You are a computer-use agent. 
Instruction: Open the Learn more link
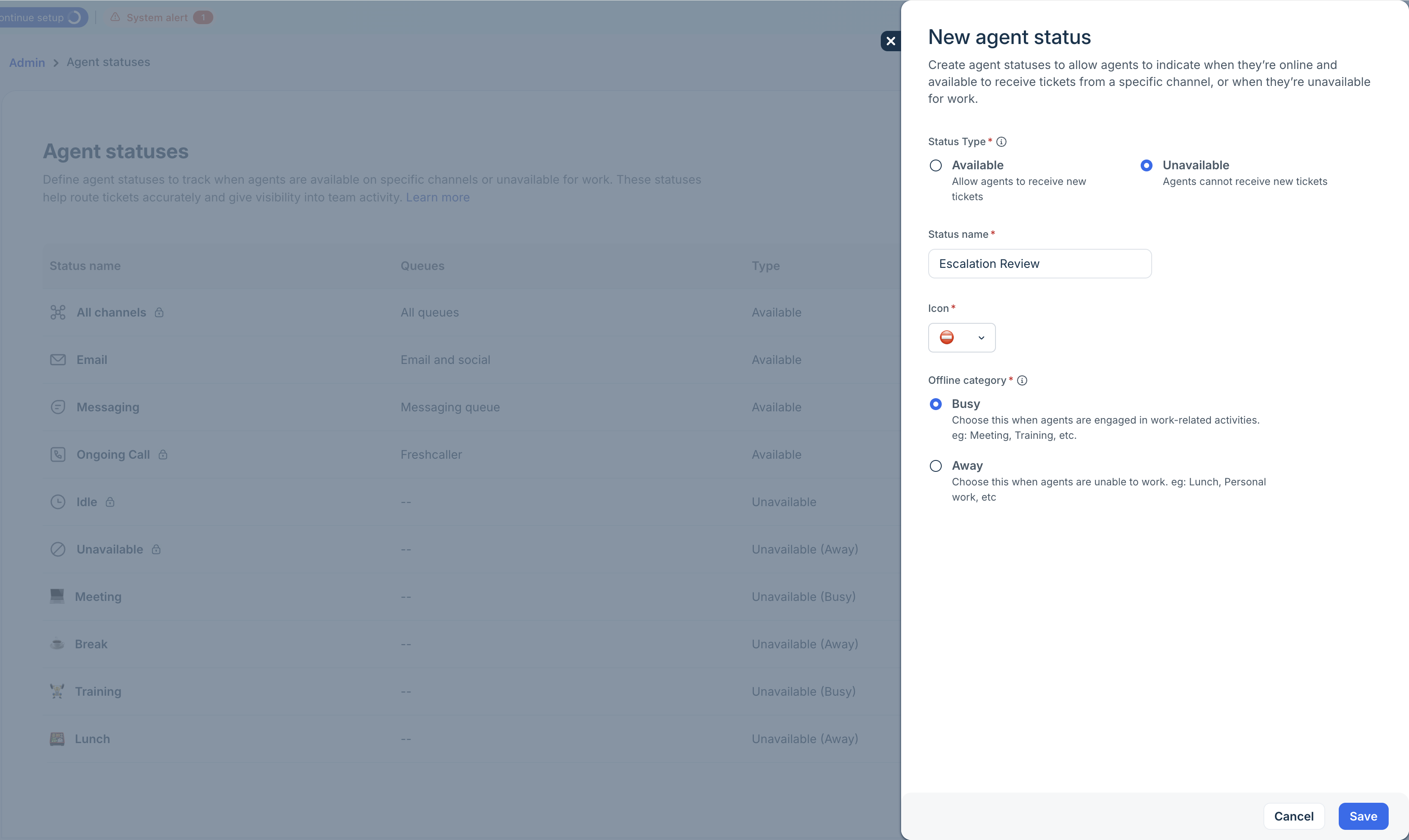click(x=438, y=198)
